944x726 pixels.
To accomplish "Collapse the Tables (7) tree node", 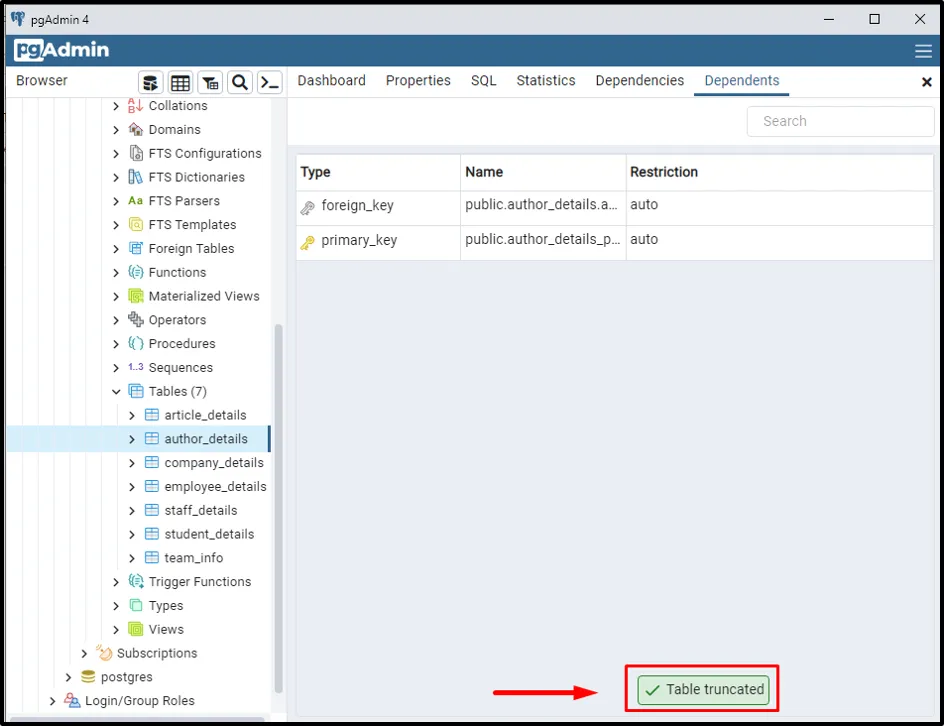I will pyautogui.click(x=116, y=392).
